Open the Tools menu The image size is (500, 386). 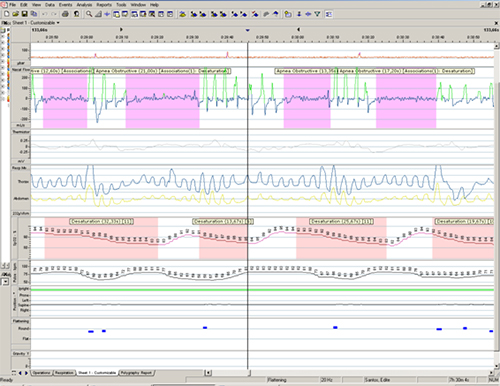click(121, 5)
